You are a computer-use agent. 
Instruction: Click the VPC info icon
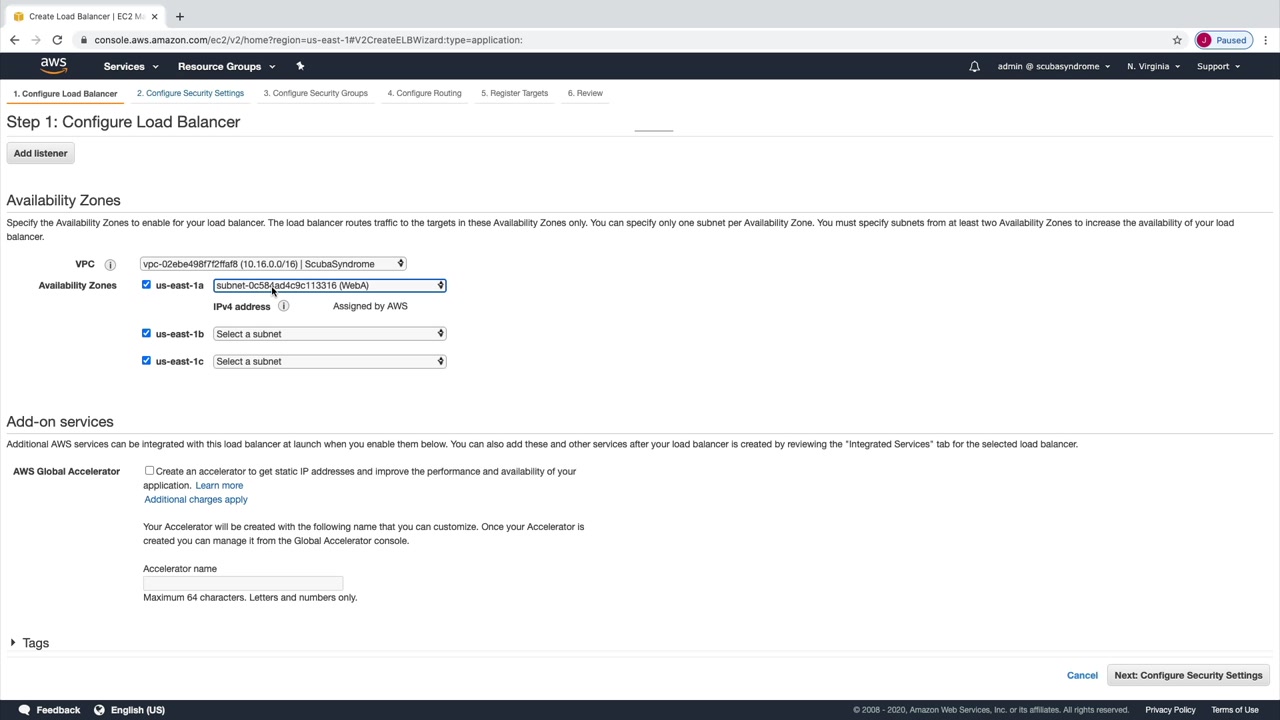[x=110, y=265]
